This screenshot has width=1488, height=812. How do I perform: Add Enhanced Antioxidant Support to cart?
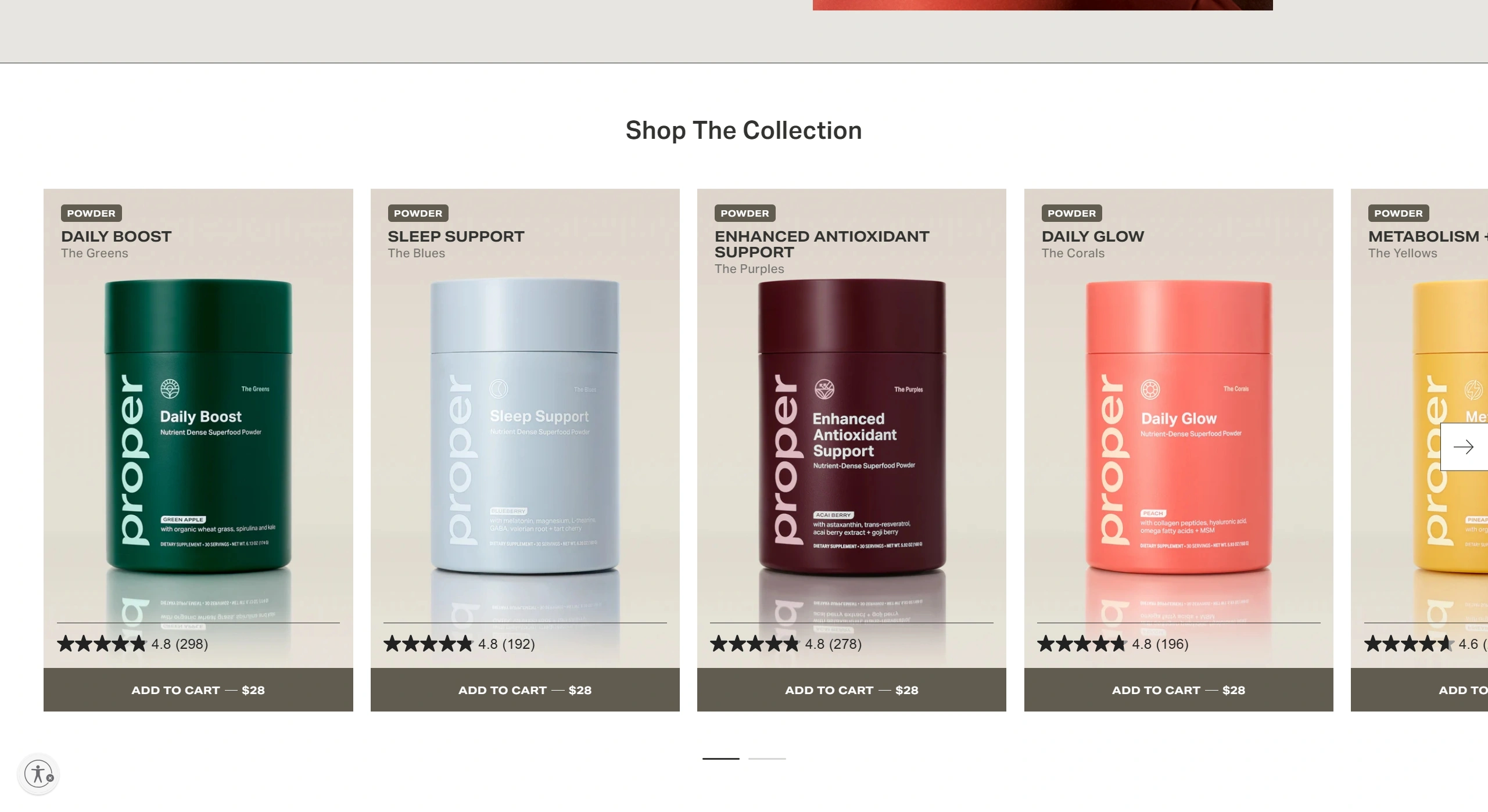[852, 690]
